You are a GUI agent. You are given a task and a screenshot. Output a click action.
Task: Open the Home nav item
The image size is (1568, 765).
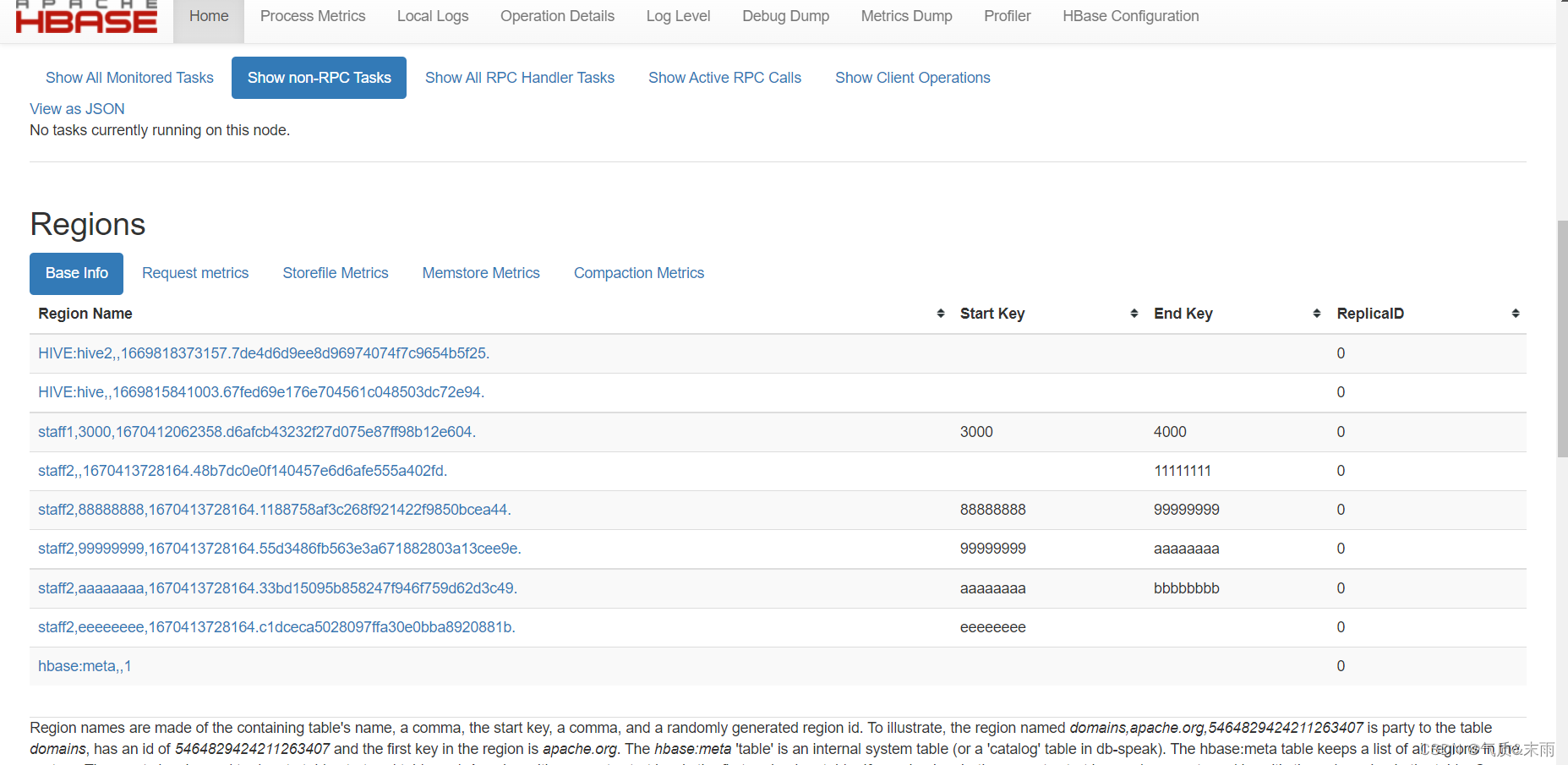point(209,16)
